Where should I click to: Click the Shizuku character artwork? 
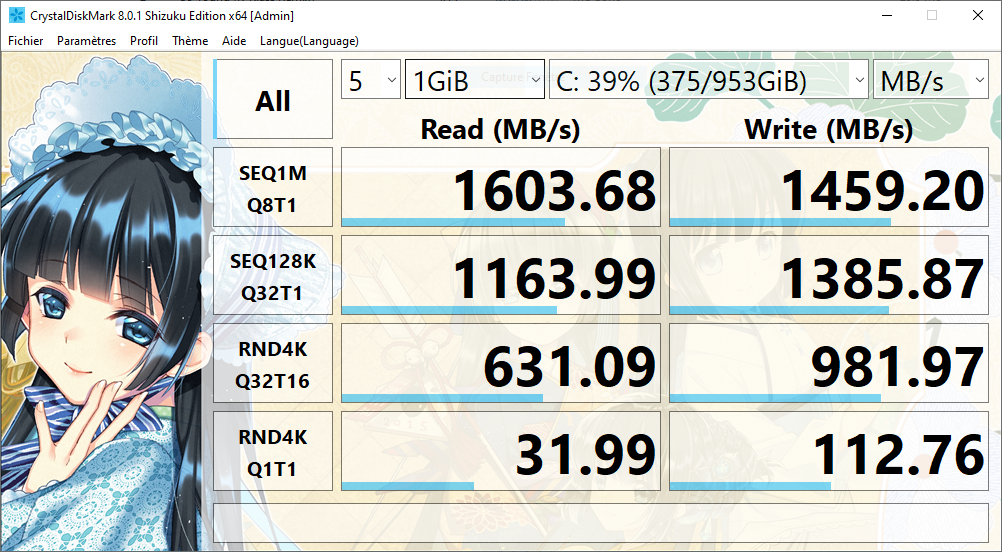point(102,303)
